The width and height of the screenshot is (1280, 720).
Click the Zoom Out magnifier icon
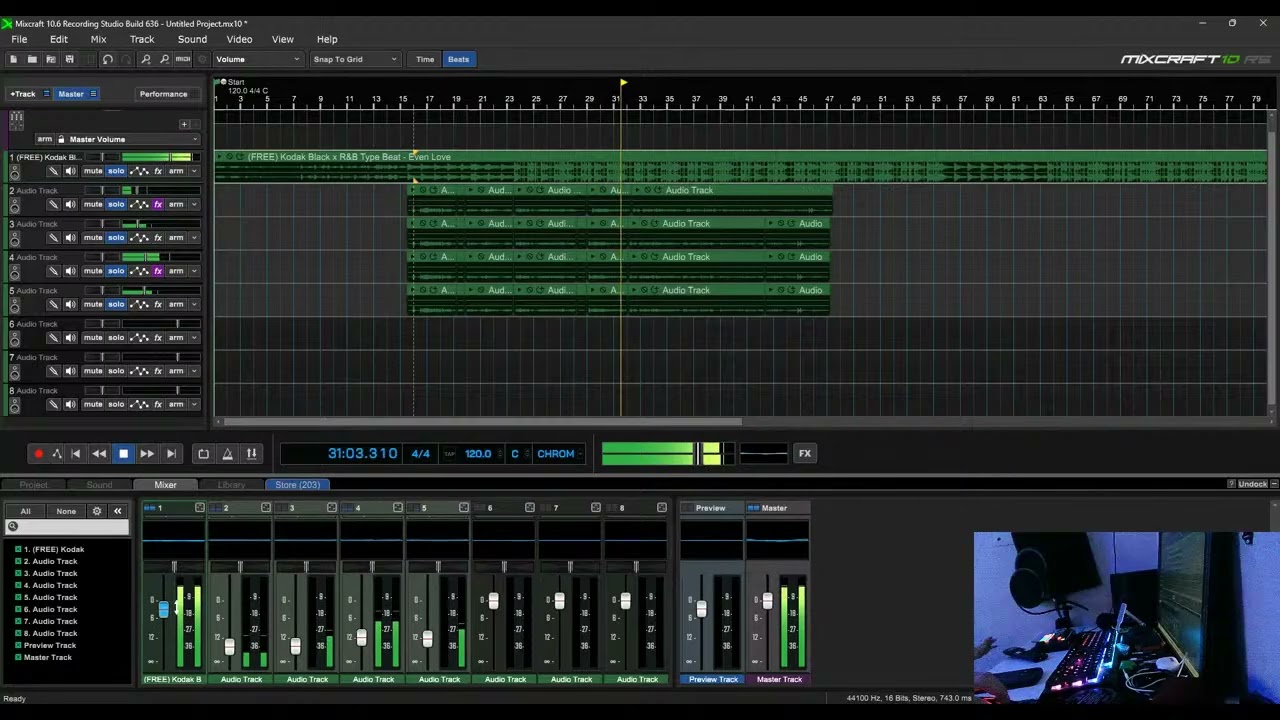(x=164, y=60)
